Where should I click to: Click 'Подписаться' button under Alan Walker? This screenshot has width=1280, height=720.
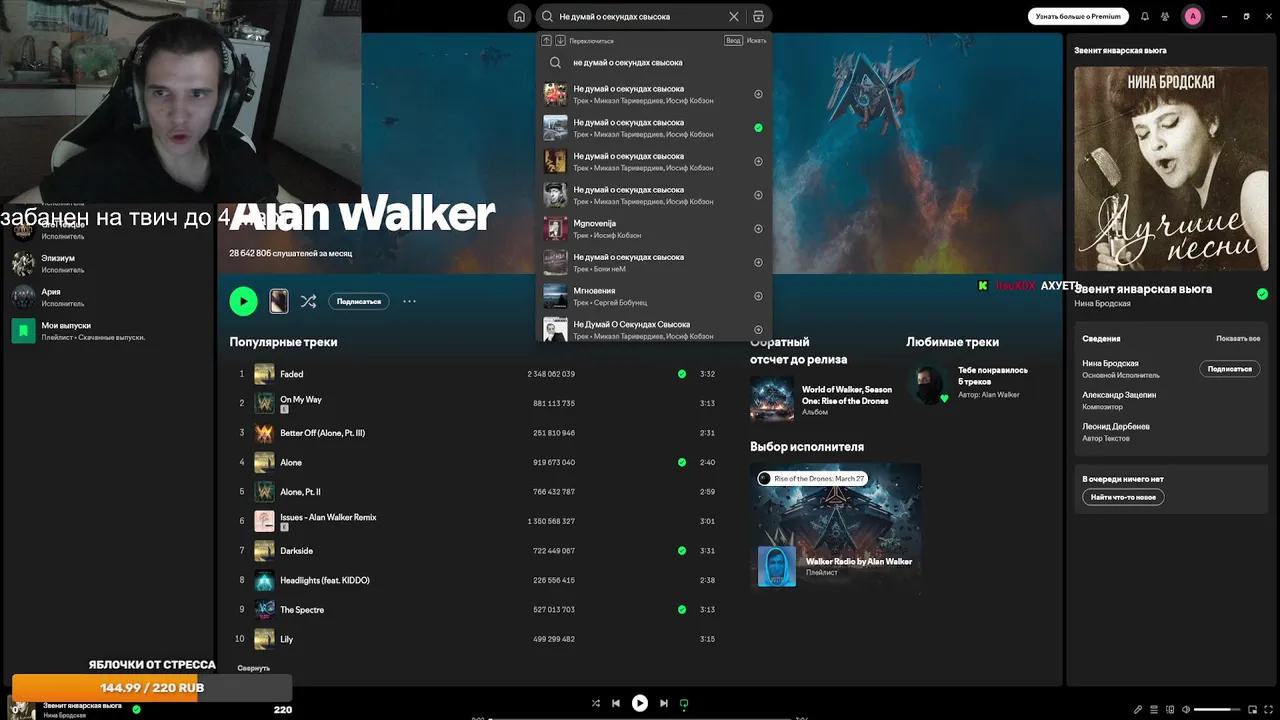pos(359,301)
